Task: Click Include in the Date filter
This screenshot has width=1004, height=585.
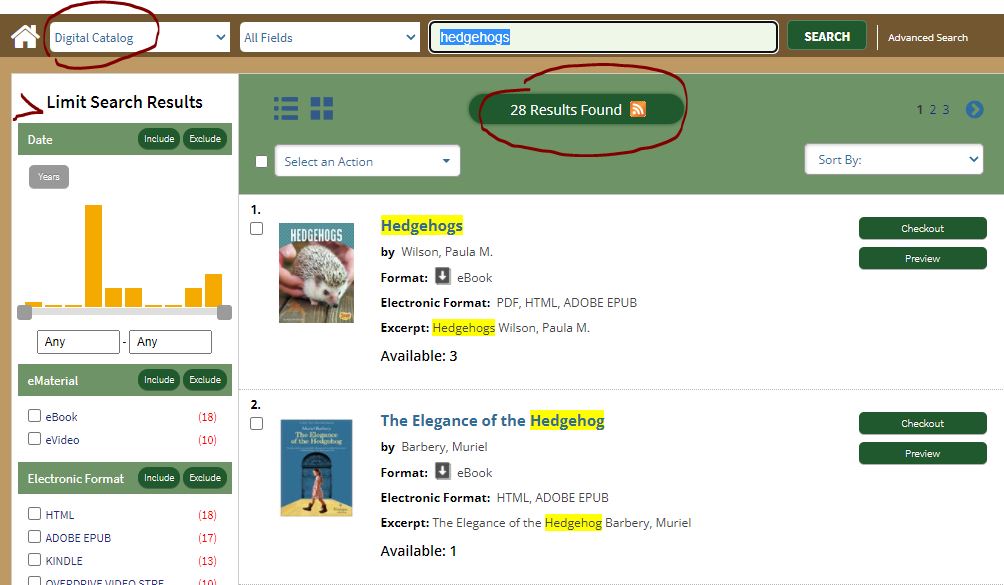Action: click(159, 139)
